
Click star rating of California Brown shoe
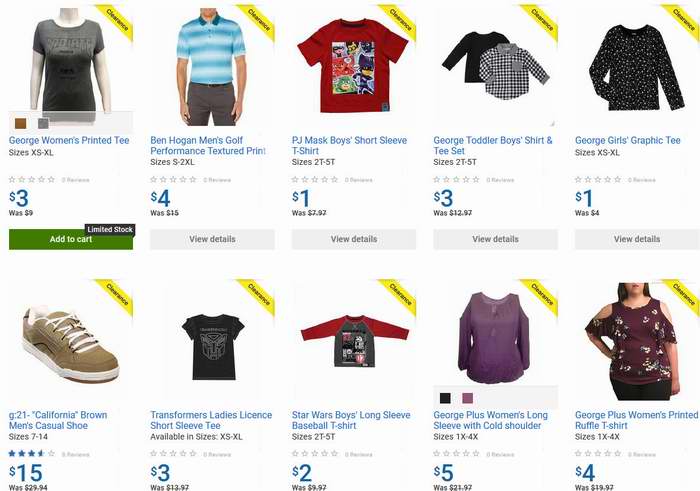pos(32,454)
